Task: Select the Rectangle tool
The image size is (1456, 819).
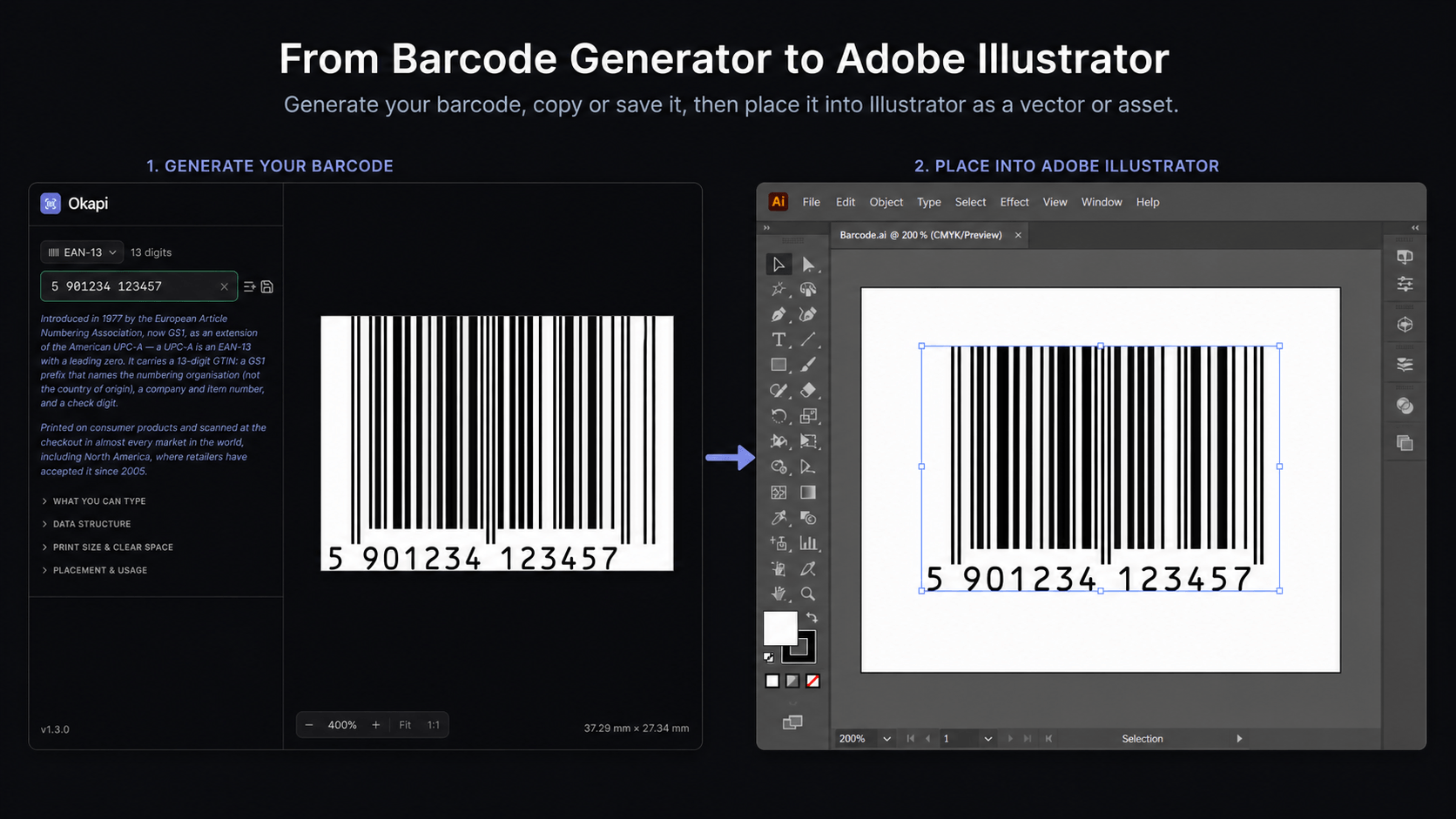Action: [x=779, y=365]
